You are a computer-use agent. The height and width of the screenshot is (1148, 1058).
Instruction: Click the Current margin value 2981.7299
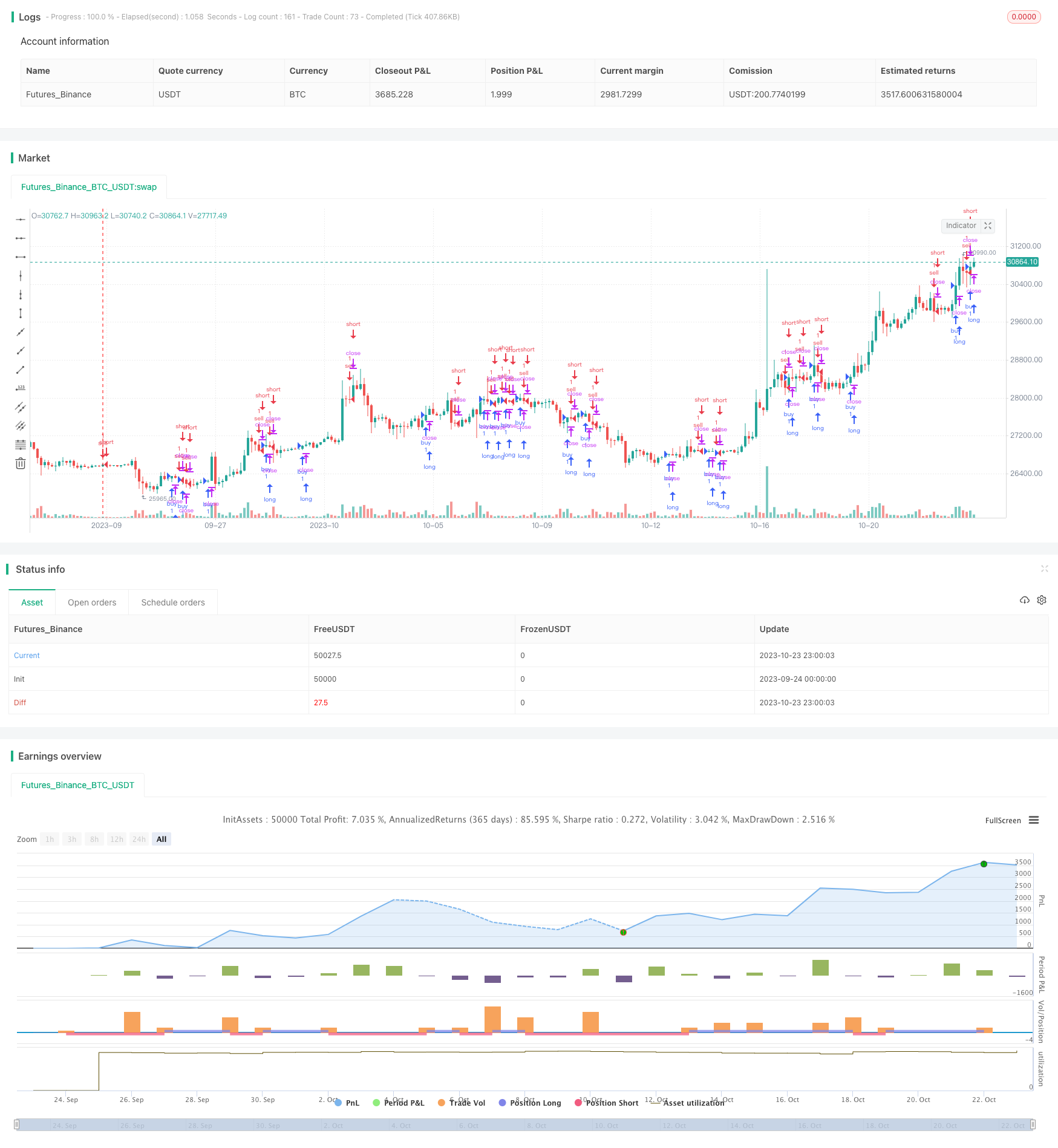(x=621, y=94)
